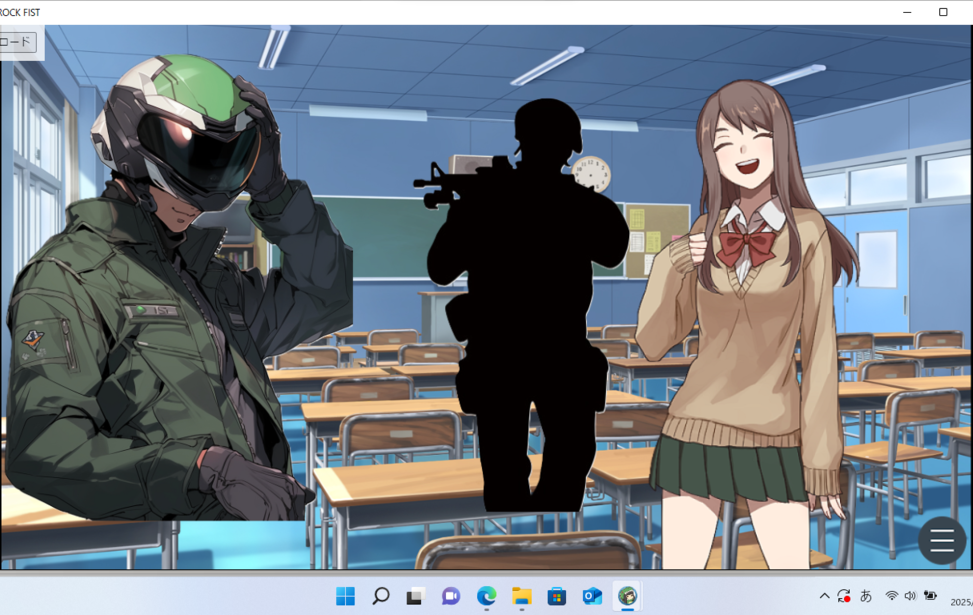Click the sync update tray icon
The width and height of the screenshot is (973, 615).
(x=844, y=596)
